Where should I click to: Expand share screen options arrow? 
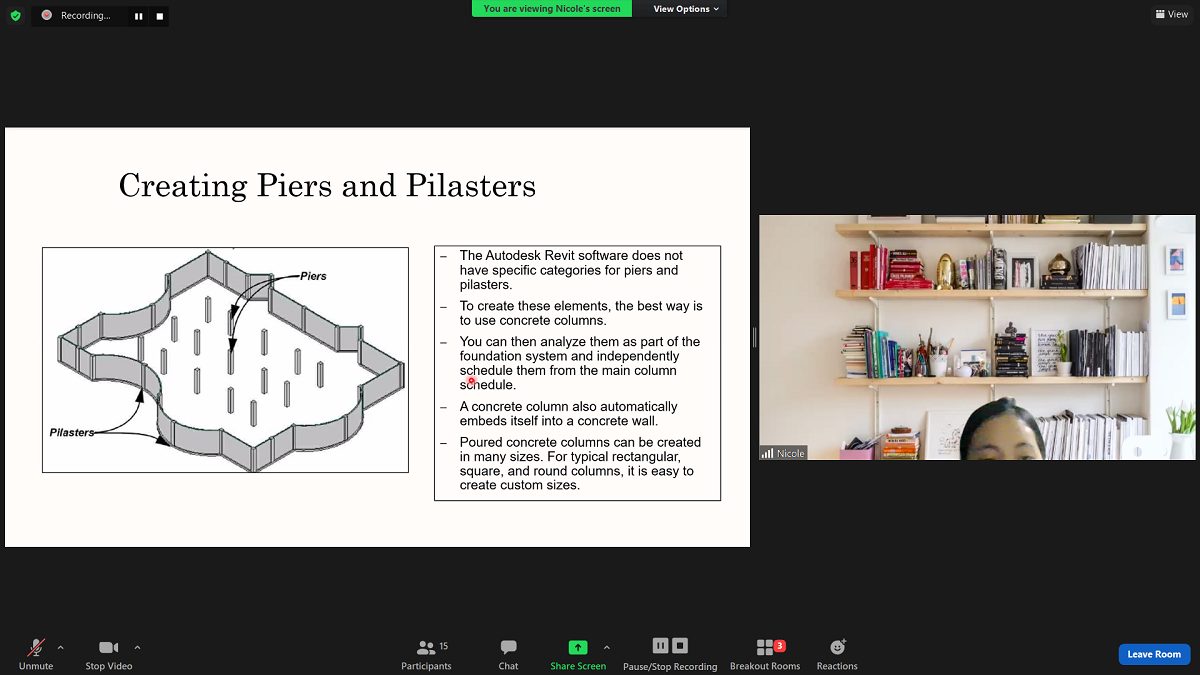606,647
